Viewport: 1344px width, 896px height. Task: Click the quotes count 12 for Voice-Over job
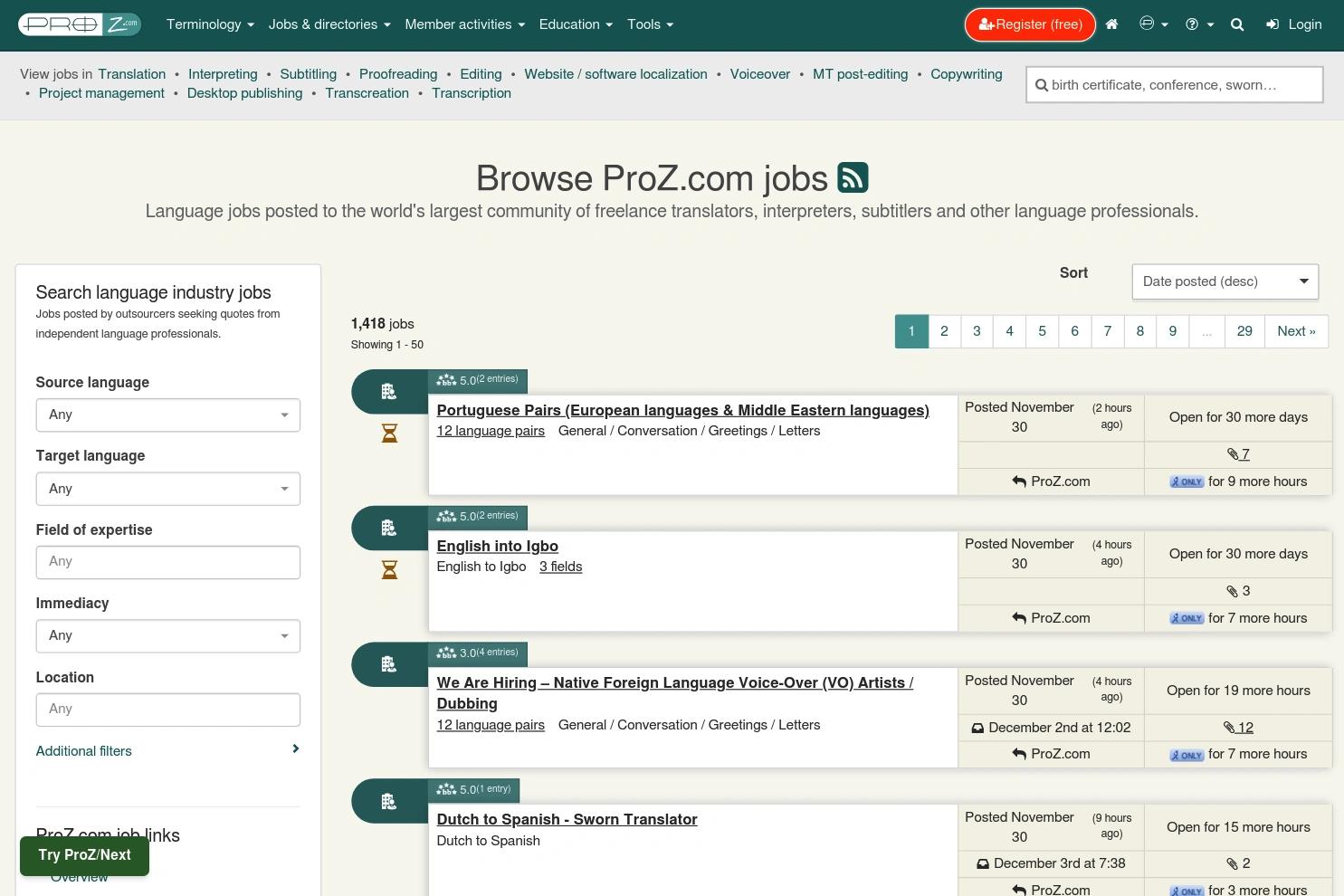1238,728
